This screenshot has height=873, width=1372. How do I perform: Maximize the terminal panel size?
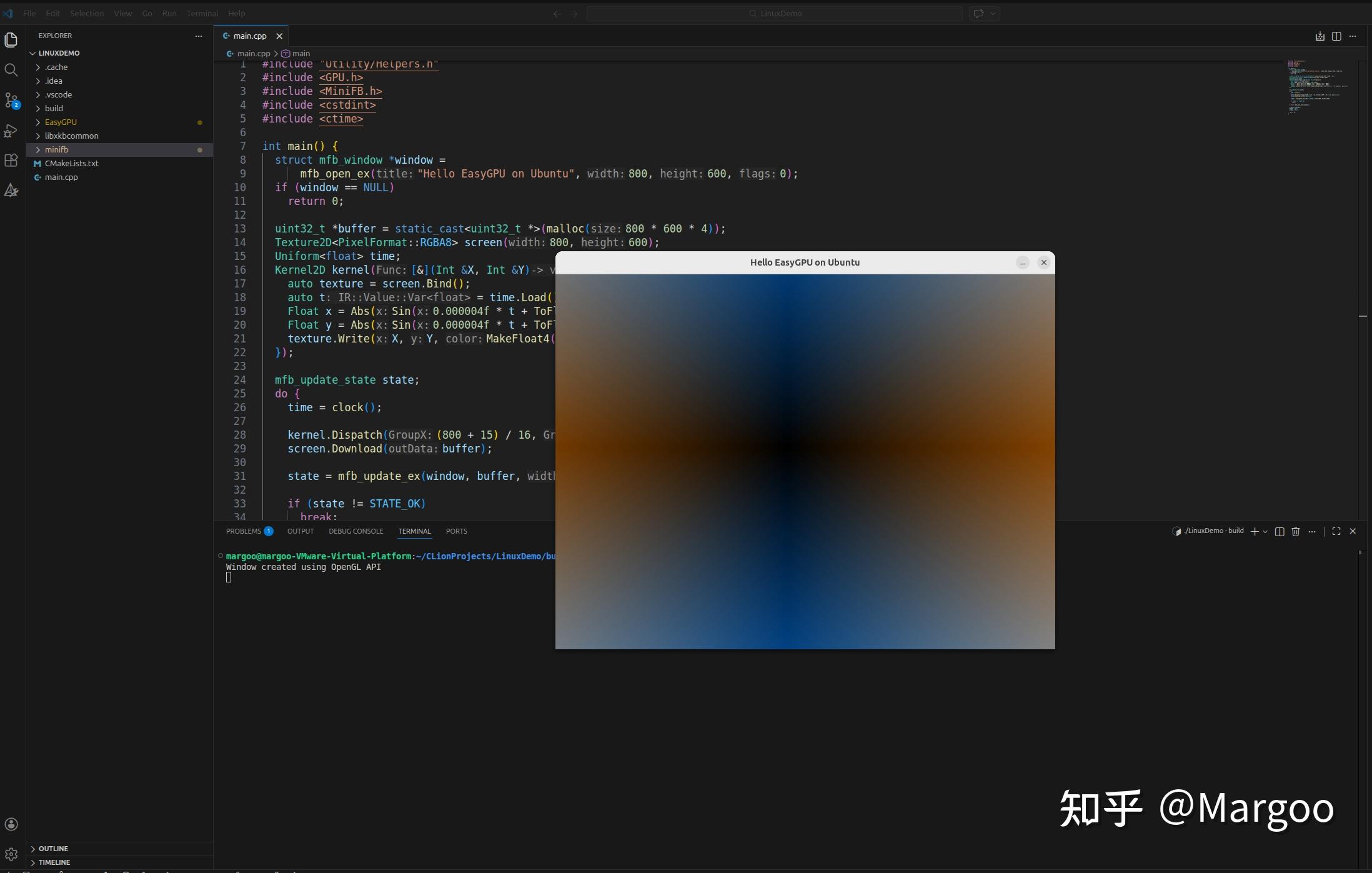point(1336,531)
